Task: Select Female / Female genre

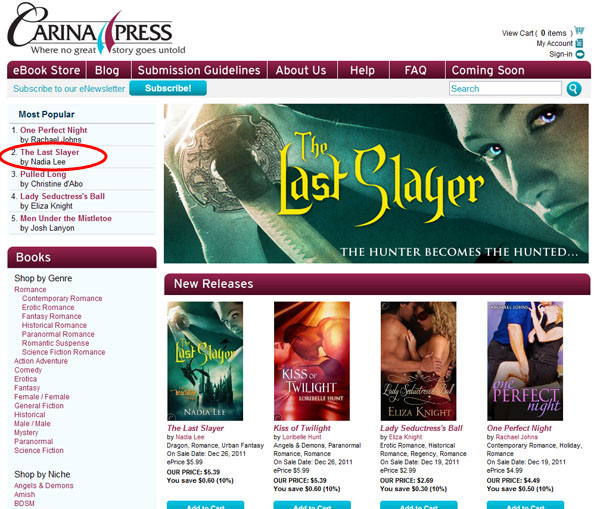Action: coord(42,397)
